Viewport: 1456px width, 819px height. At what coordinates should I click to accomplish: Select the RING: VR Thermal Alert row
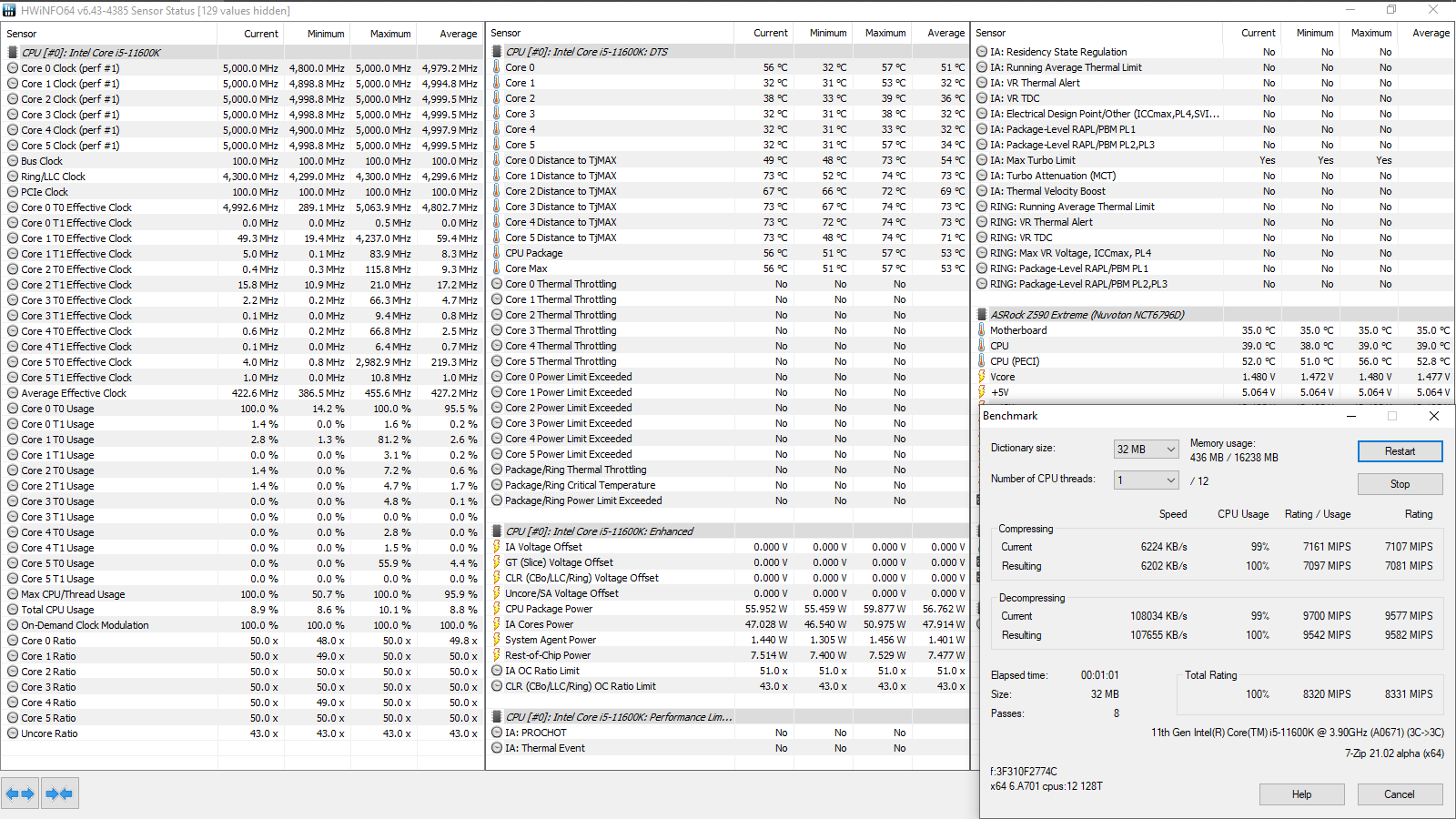[x=1214, y=222]
